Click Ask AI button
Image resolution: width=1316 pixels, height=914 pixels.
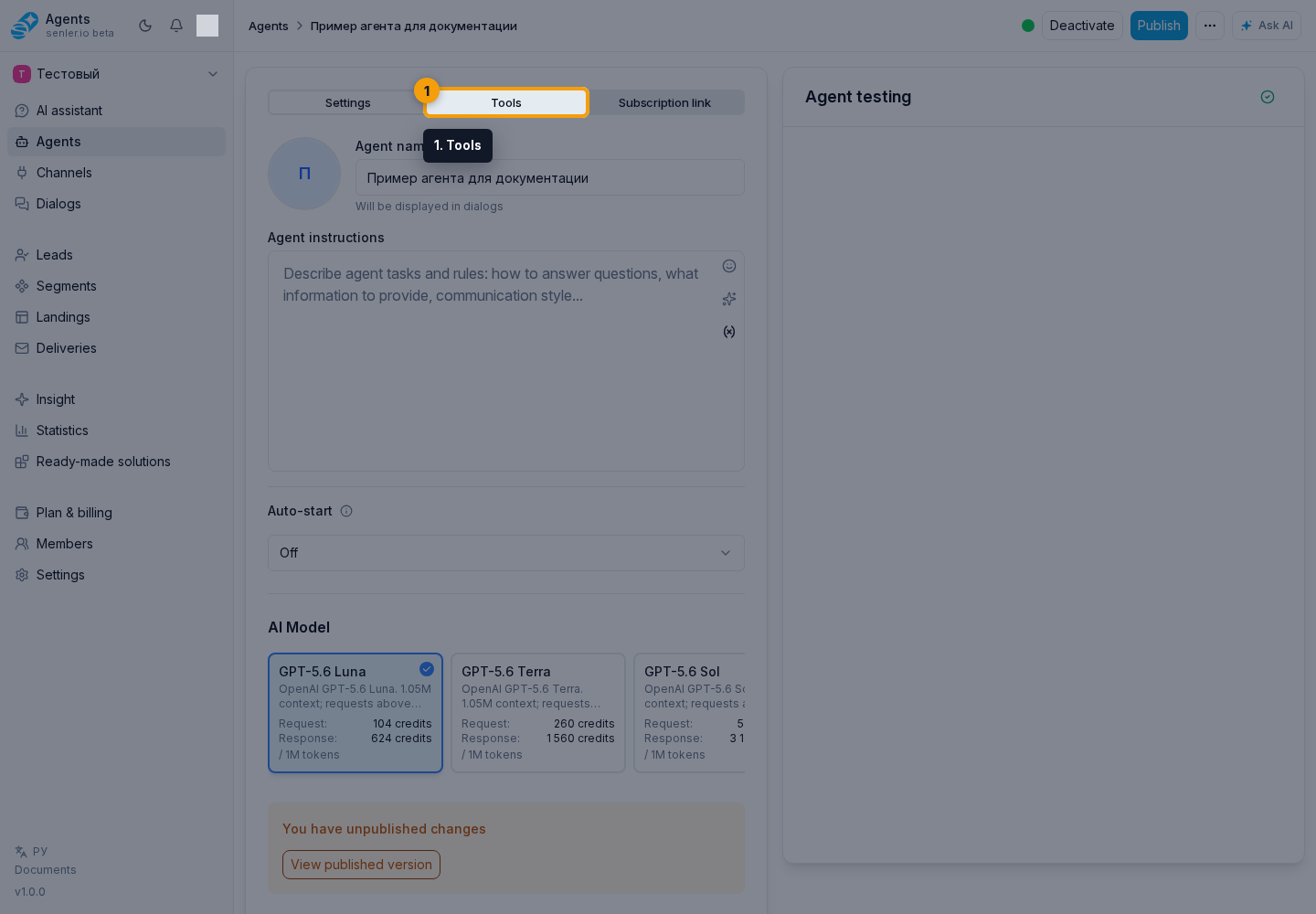[1267, 26]
